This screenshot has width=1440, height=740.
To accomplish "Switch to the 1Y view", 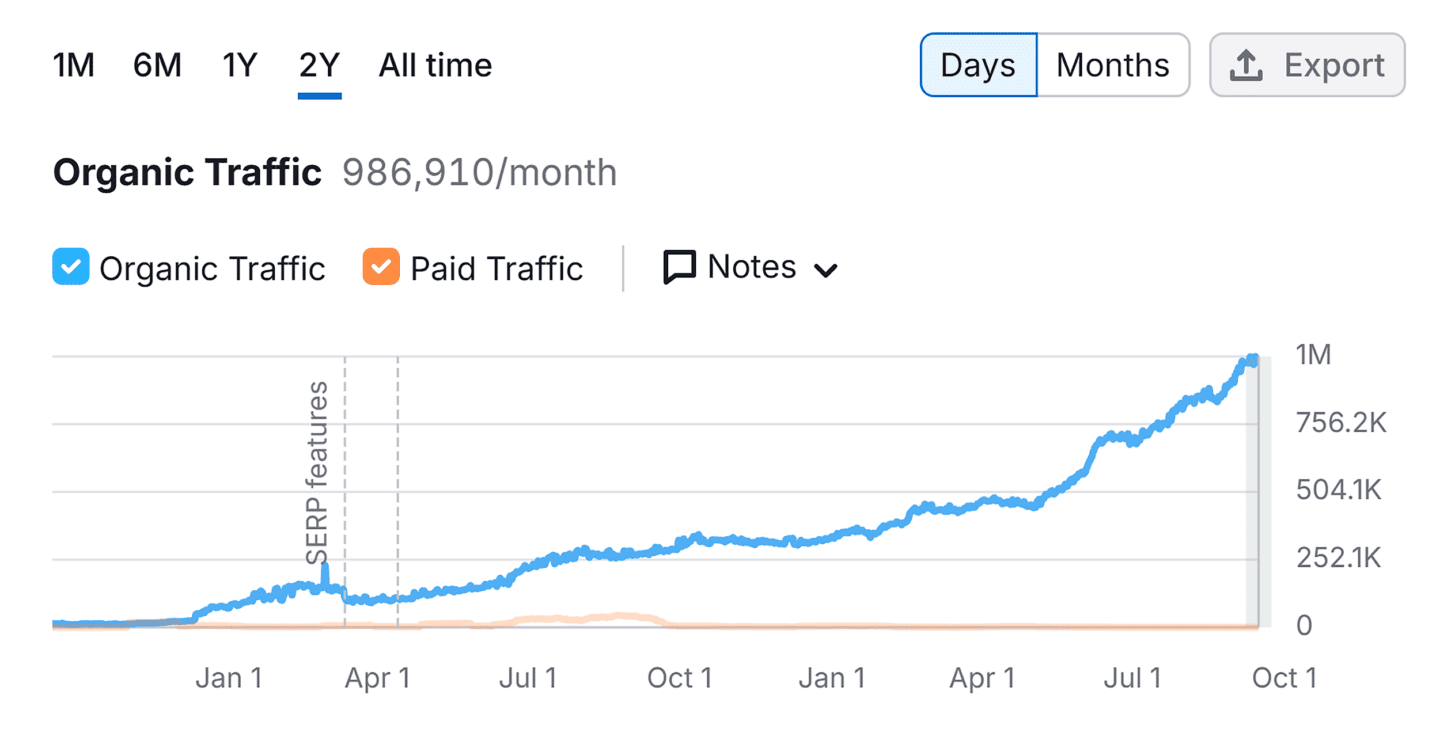I will 238,64.
